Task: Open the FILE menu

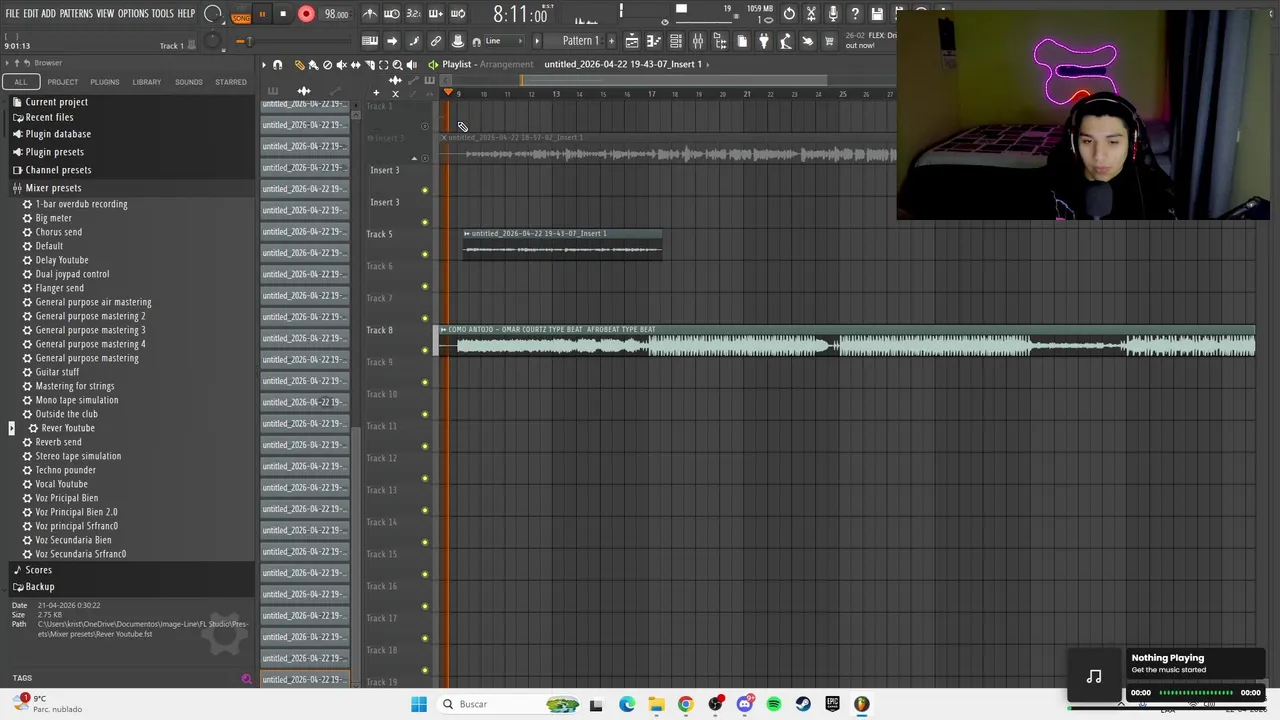Action: pyautogui.click(x=12, y=14)
